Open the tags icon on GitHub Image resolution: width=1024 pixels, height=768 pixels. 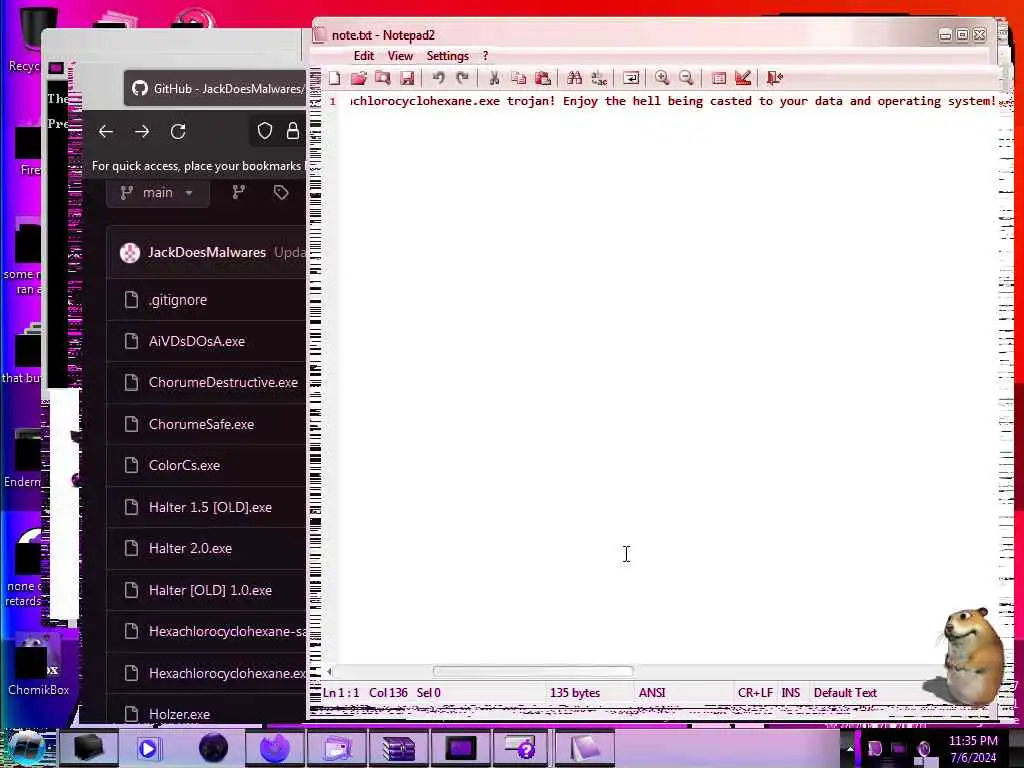[x=281, y=193]
